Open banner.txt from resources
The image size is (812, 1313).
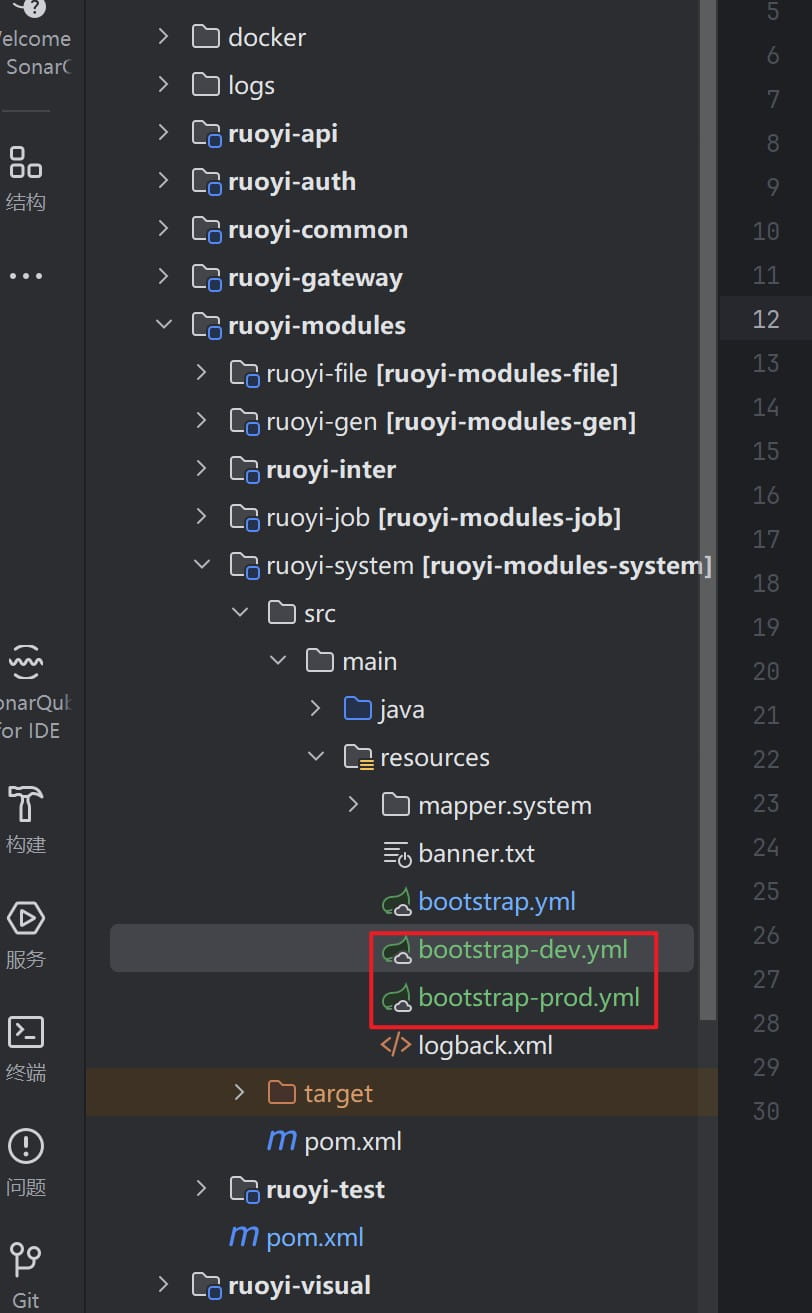coord(476,853)
